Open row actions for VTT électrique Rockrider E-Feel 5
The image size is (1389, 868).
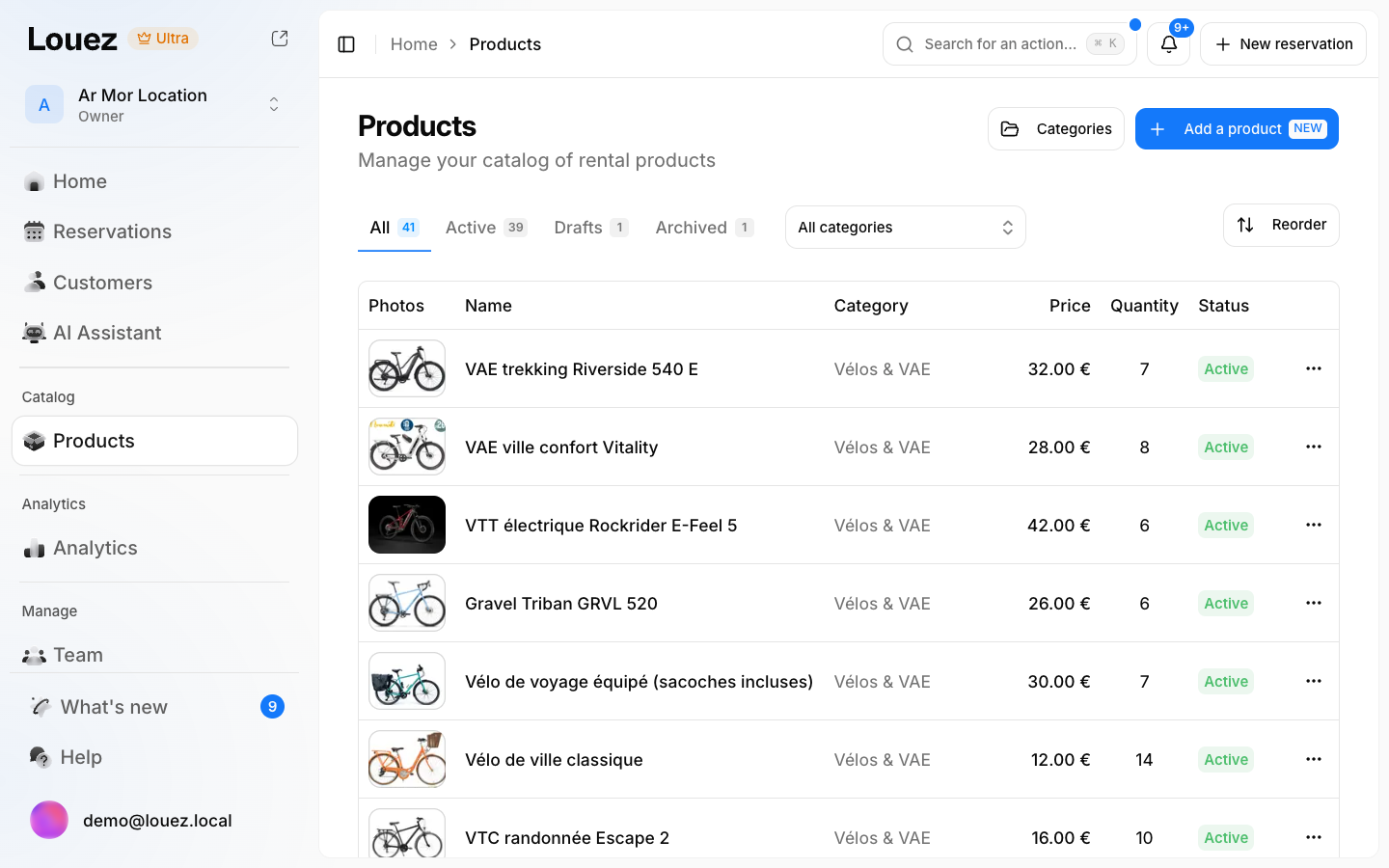click(x=1313, y=526)
